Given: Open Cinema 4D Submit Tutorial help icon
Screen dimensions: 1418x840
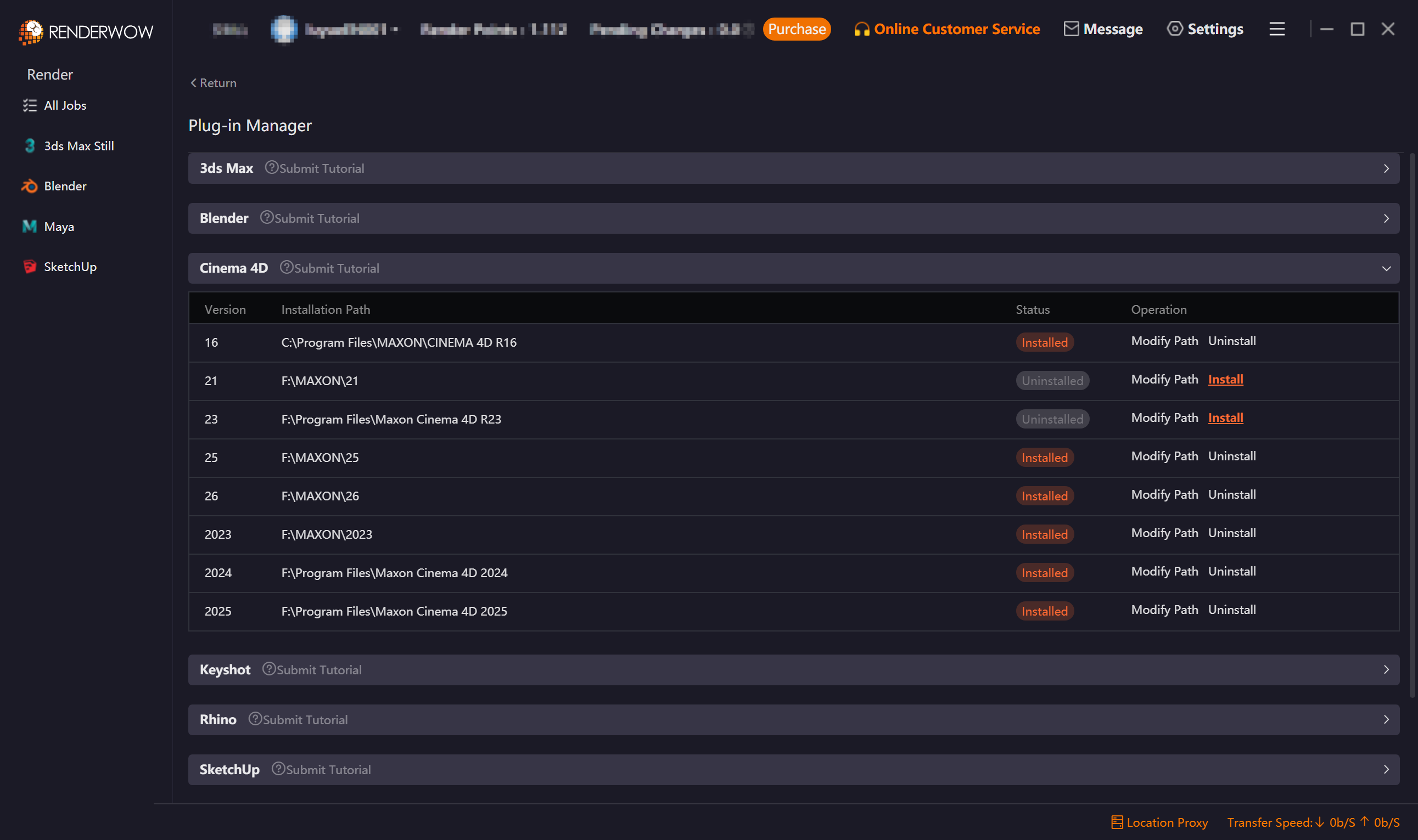Looking at the screenshot, I should (x=287, y=267).
